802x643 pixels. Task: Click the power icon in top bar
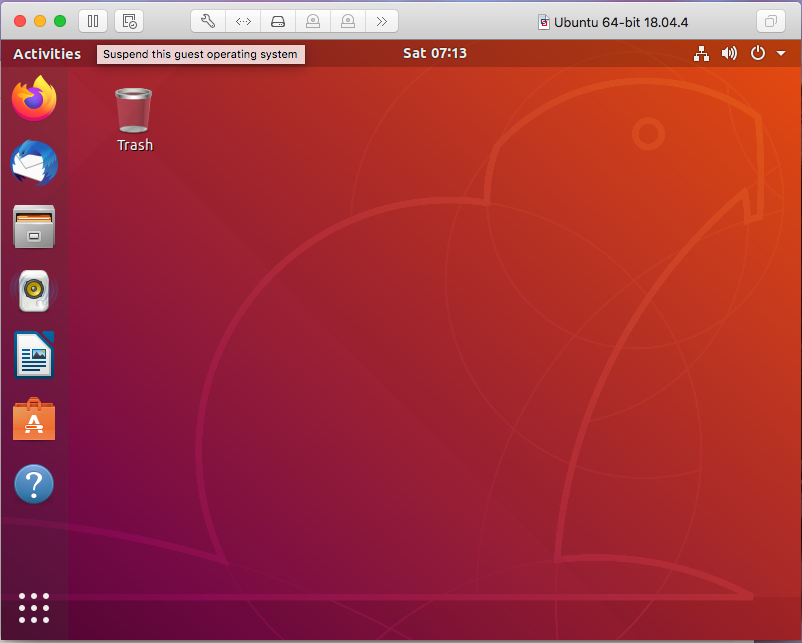pos(758,53)
